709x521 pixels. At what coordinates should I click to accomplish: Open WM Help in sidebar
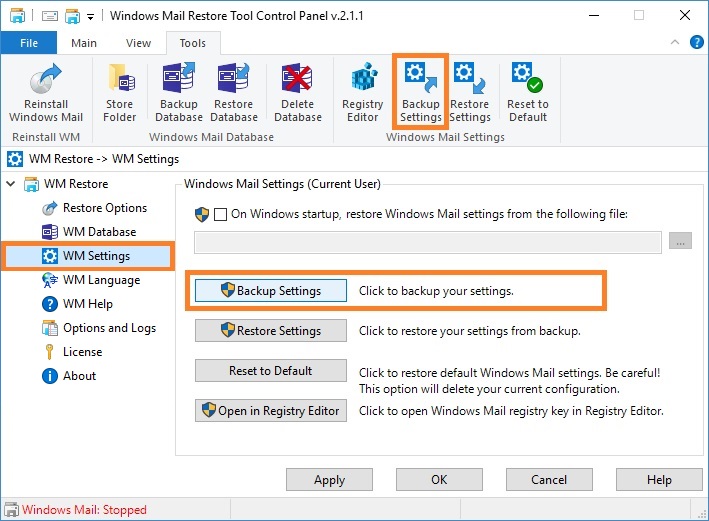coord(77,304)
